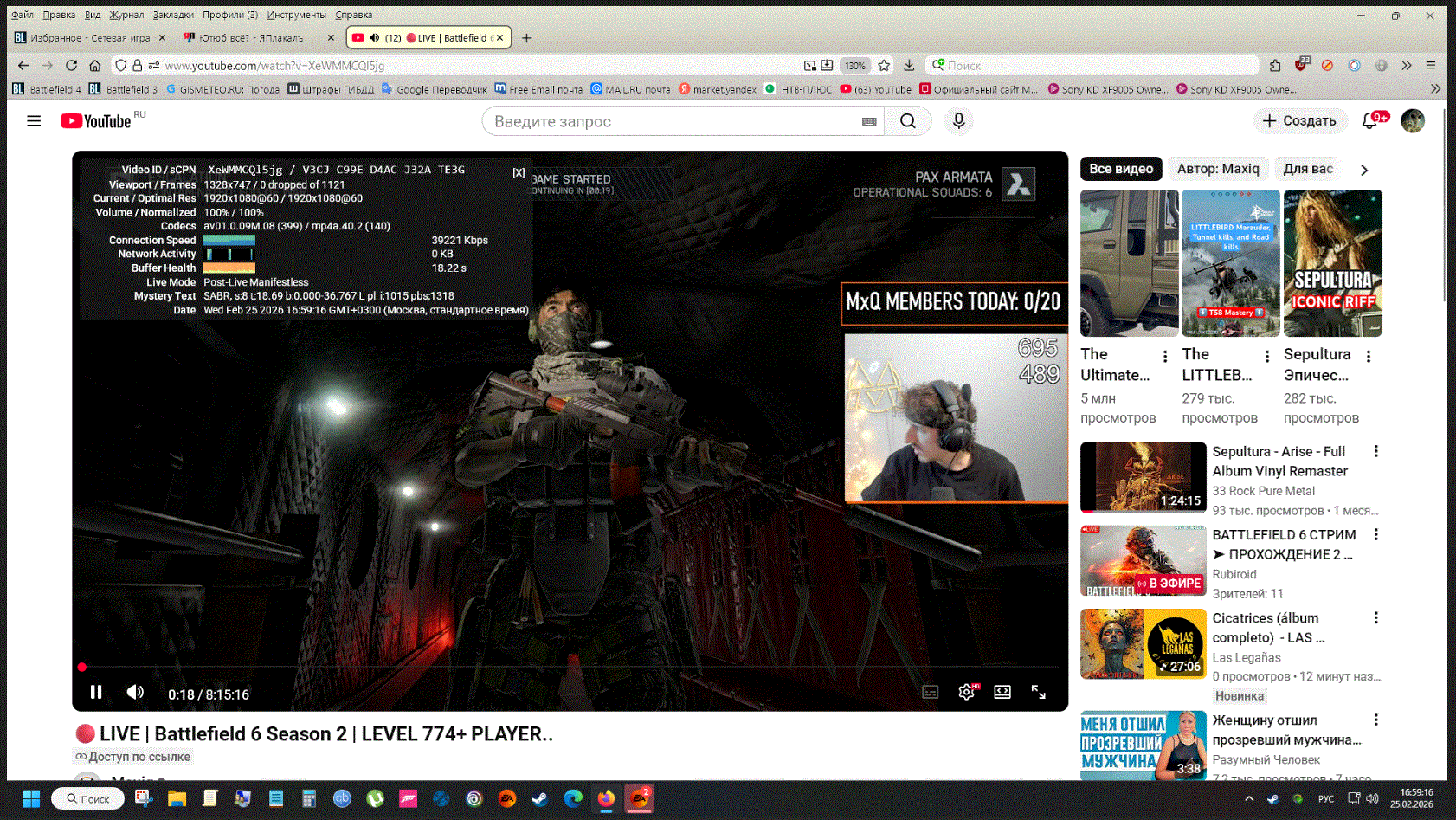
Task: Open options for 'The Ultimate...' video
Action: point(1165,356)
